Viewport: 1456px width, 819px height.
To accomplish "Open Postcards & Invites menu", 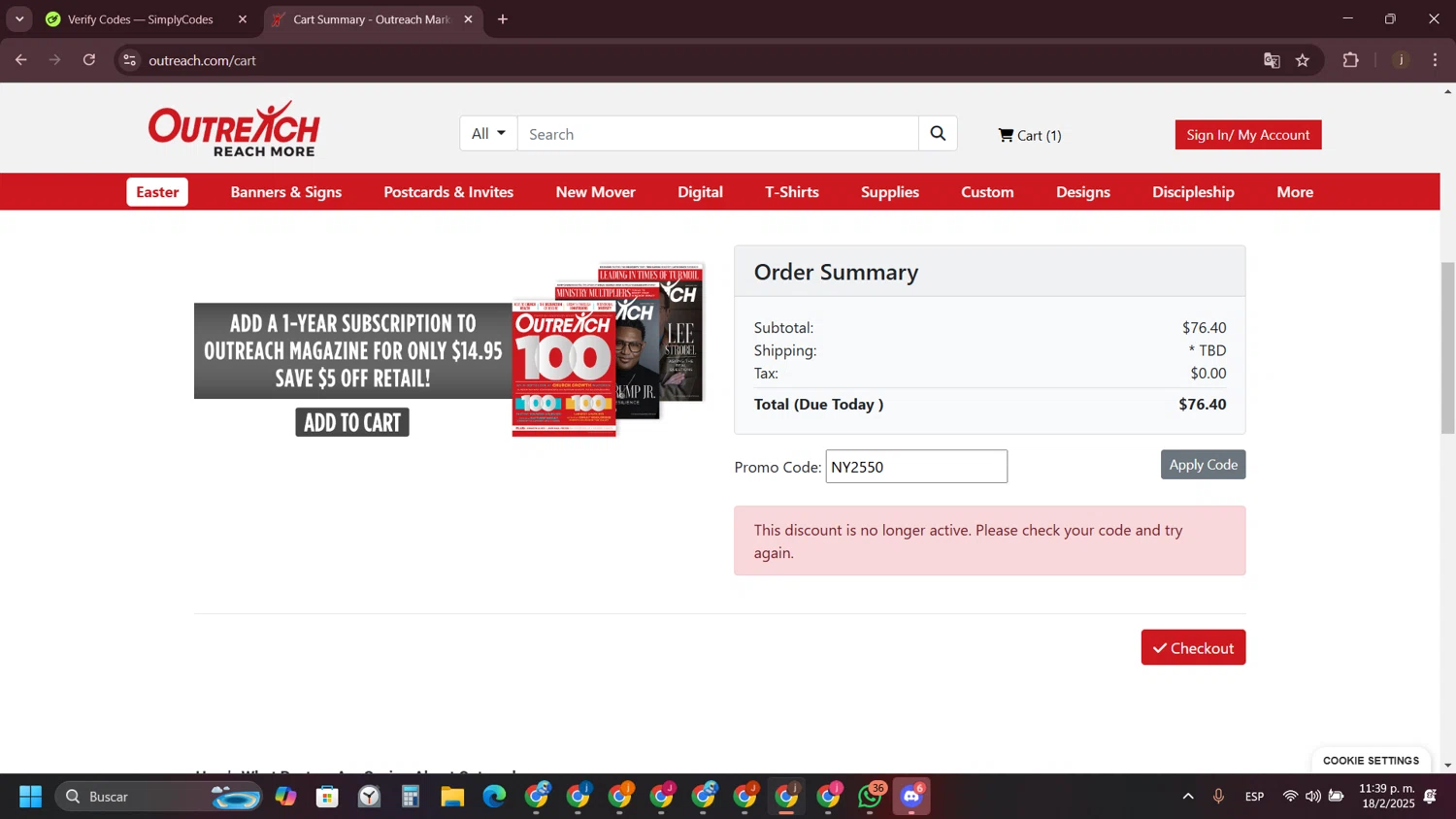I will (448, 192).
